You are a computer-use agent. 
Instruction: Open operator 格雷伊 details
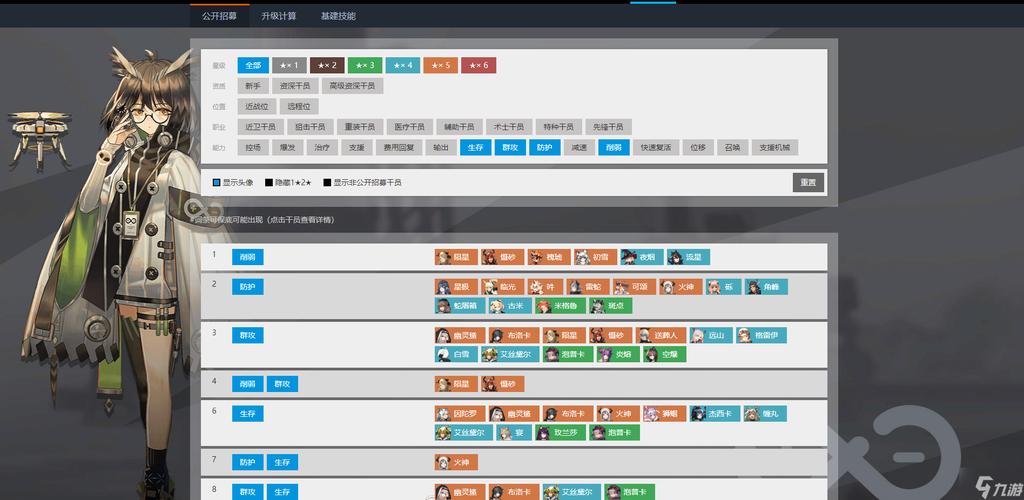click(761, 336)
